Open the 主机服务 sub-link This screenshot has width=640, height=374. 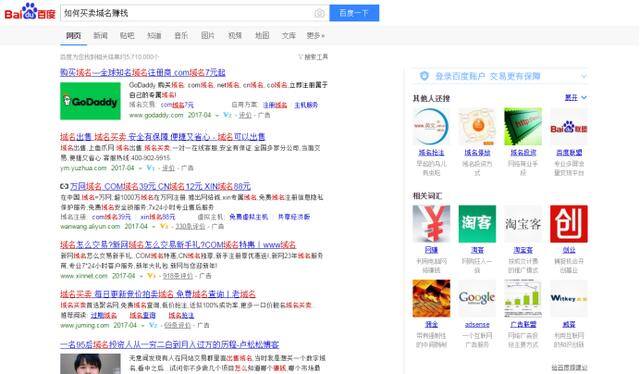click(x=306, y=105)
